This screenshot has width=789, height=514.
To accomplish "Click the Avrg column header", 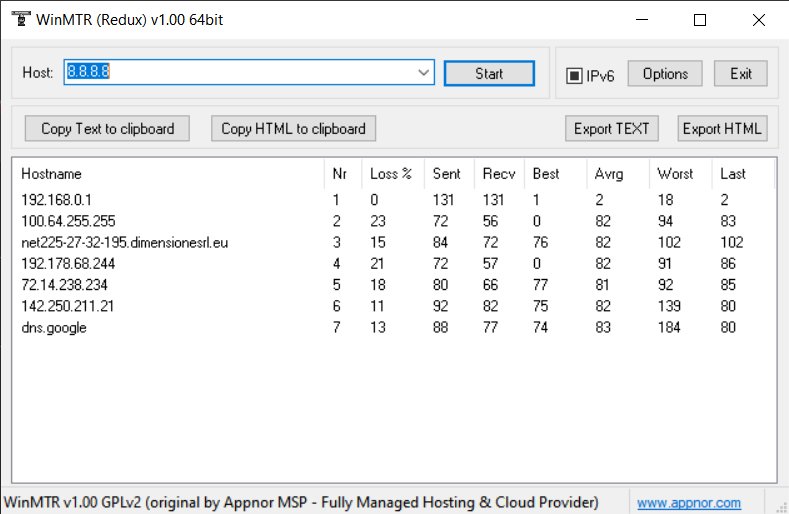I will [x=608, y=174].
